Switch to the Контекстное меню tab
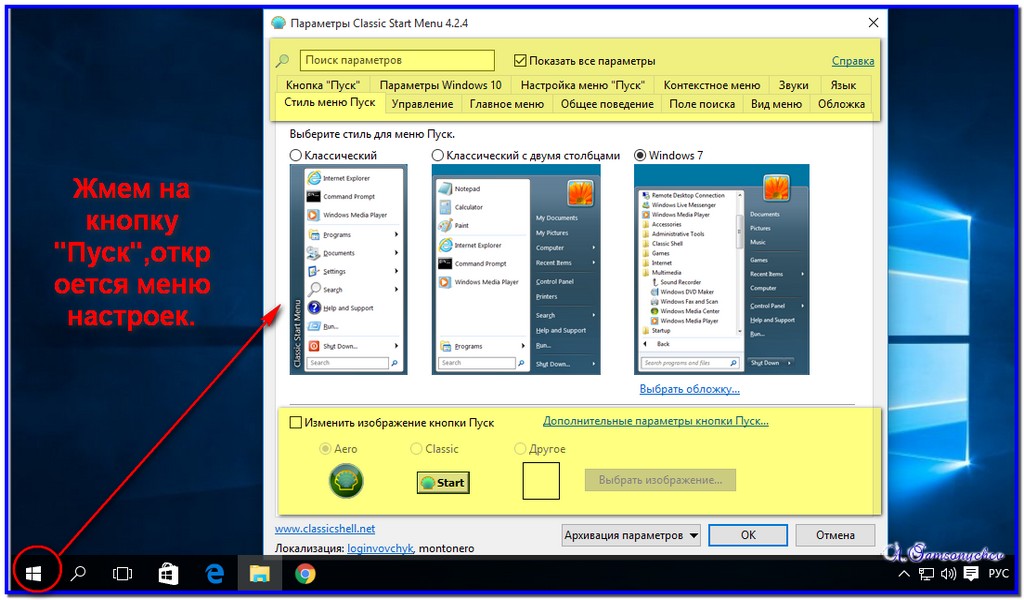The height and width of the screenshot is (600, 1024). pos(712,85)
